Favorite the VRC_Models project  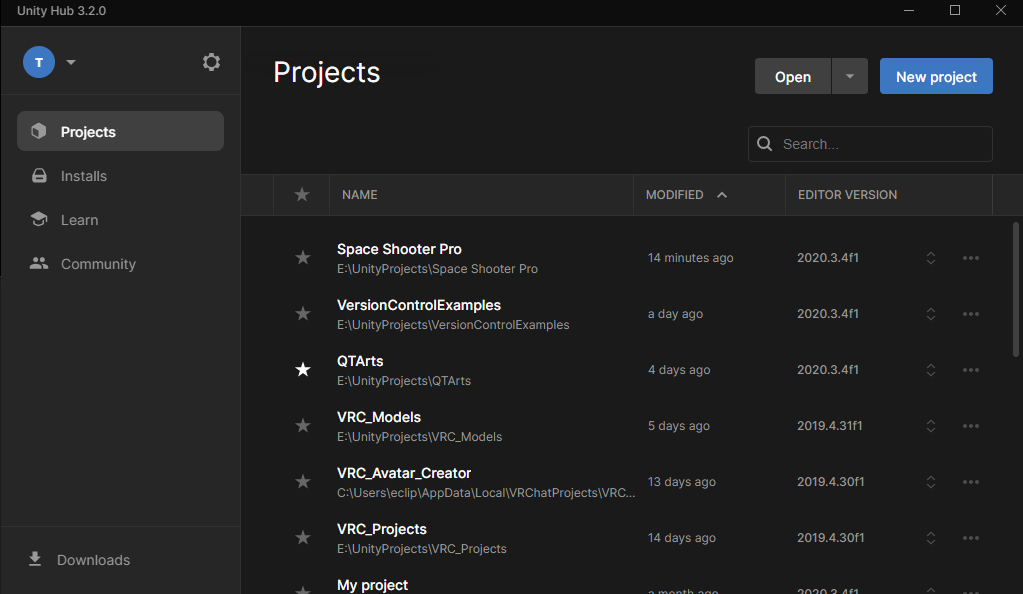tap(302, 425)
